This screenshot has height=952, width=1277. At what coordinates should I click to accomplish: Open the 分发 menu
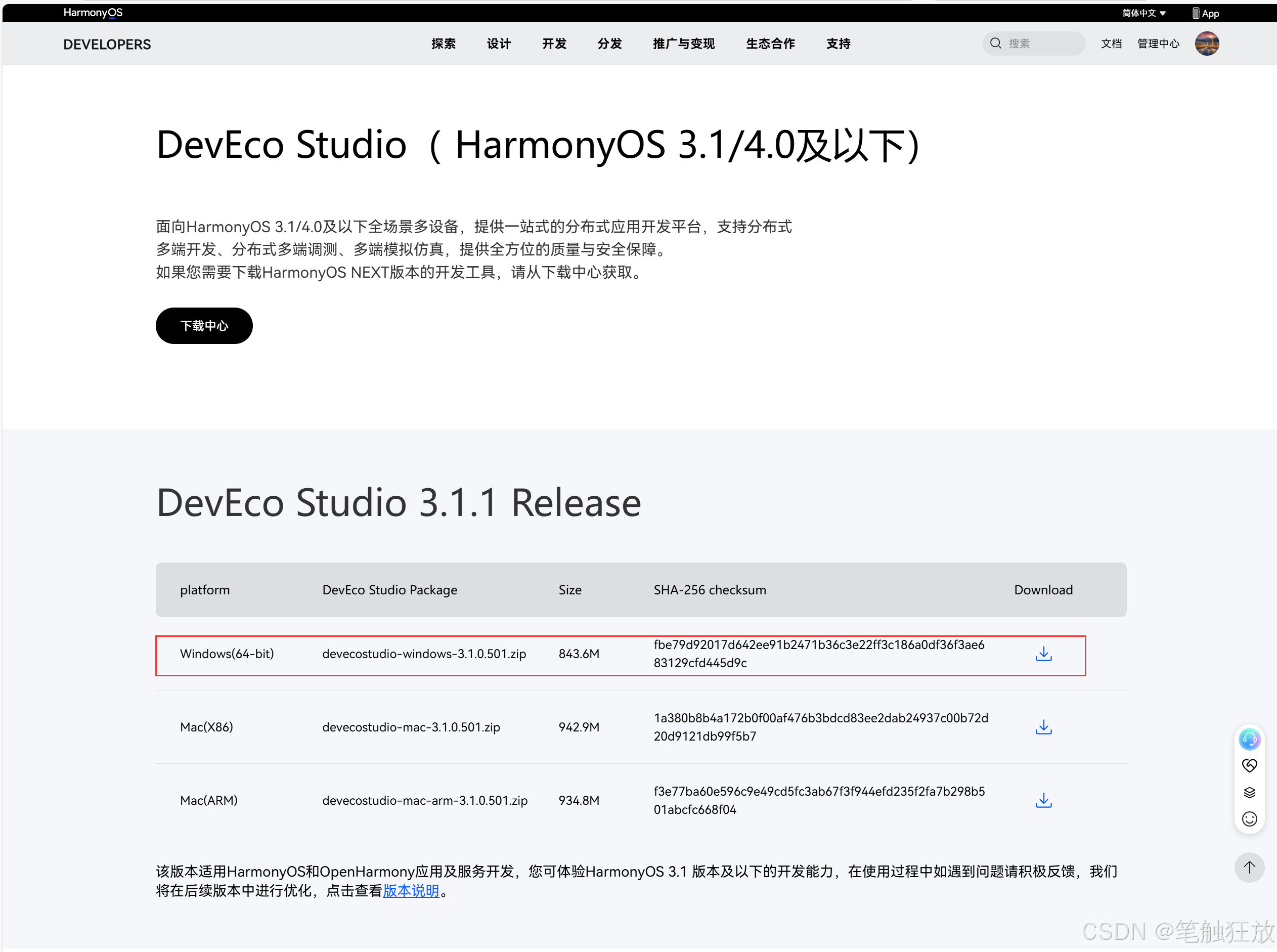[x=609, y=44]
